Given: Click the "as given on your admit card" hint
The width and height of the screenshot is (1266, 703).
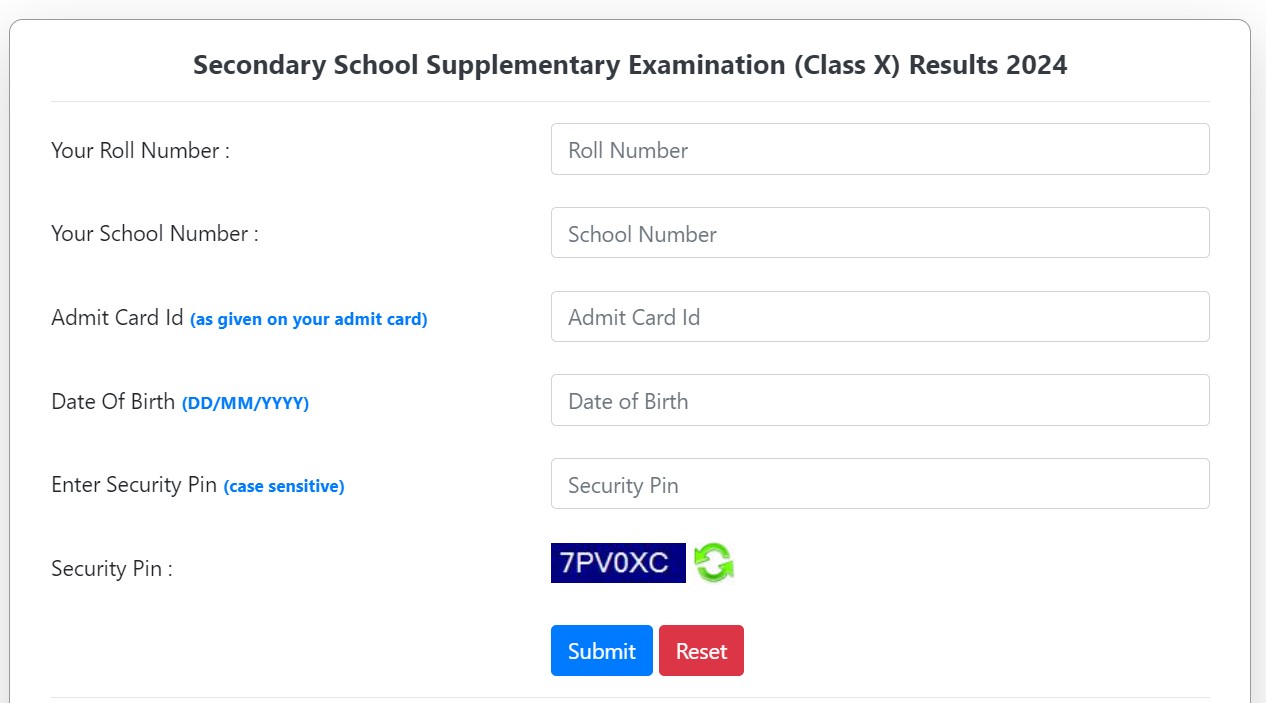Looking at the screenshot, I should click(308, 320).
